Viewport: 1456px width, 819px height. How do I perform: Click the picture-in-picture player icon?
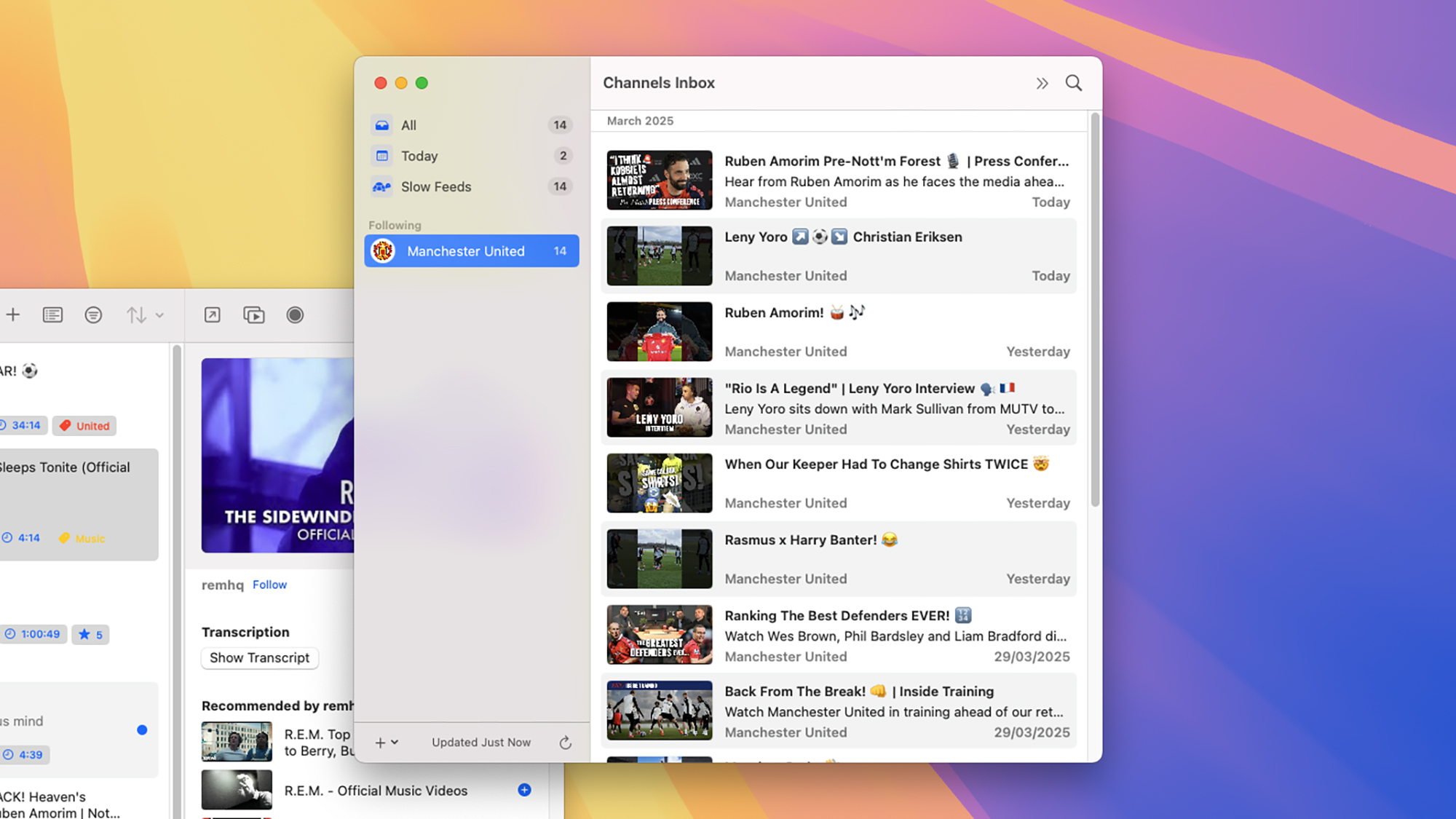253,315
